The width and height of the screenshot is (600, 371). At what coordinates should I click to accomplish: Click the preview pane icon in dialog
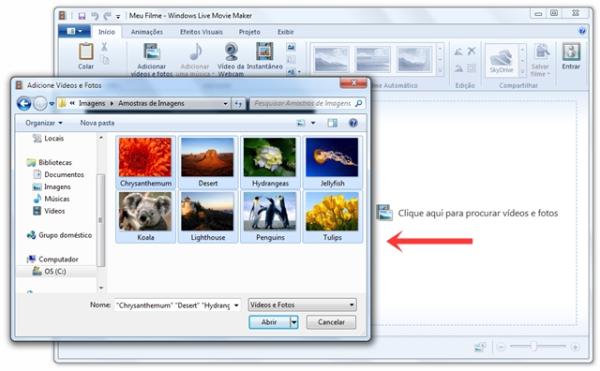click(333, 123)
